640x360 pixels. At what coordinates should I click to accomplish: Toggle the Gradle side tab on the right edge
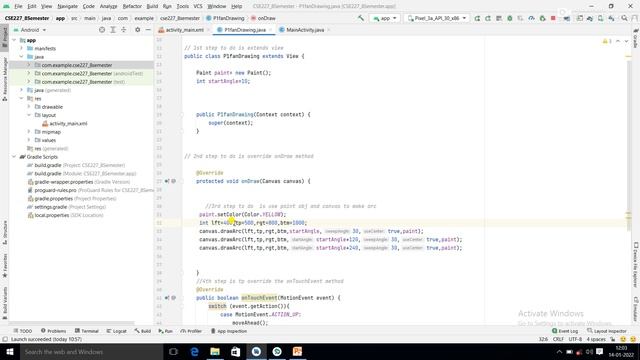(x=636, y=38)
